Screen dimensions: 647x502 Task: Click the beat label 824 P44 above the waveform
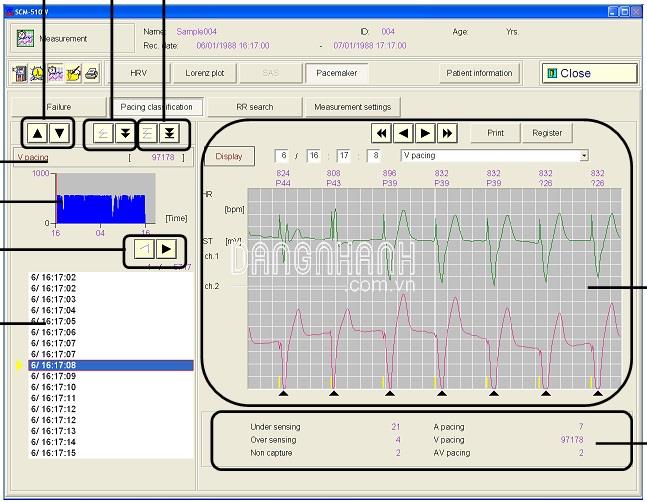(283, 178)
